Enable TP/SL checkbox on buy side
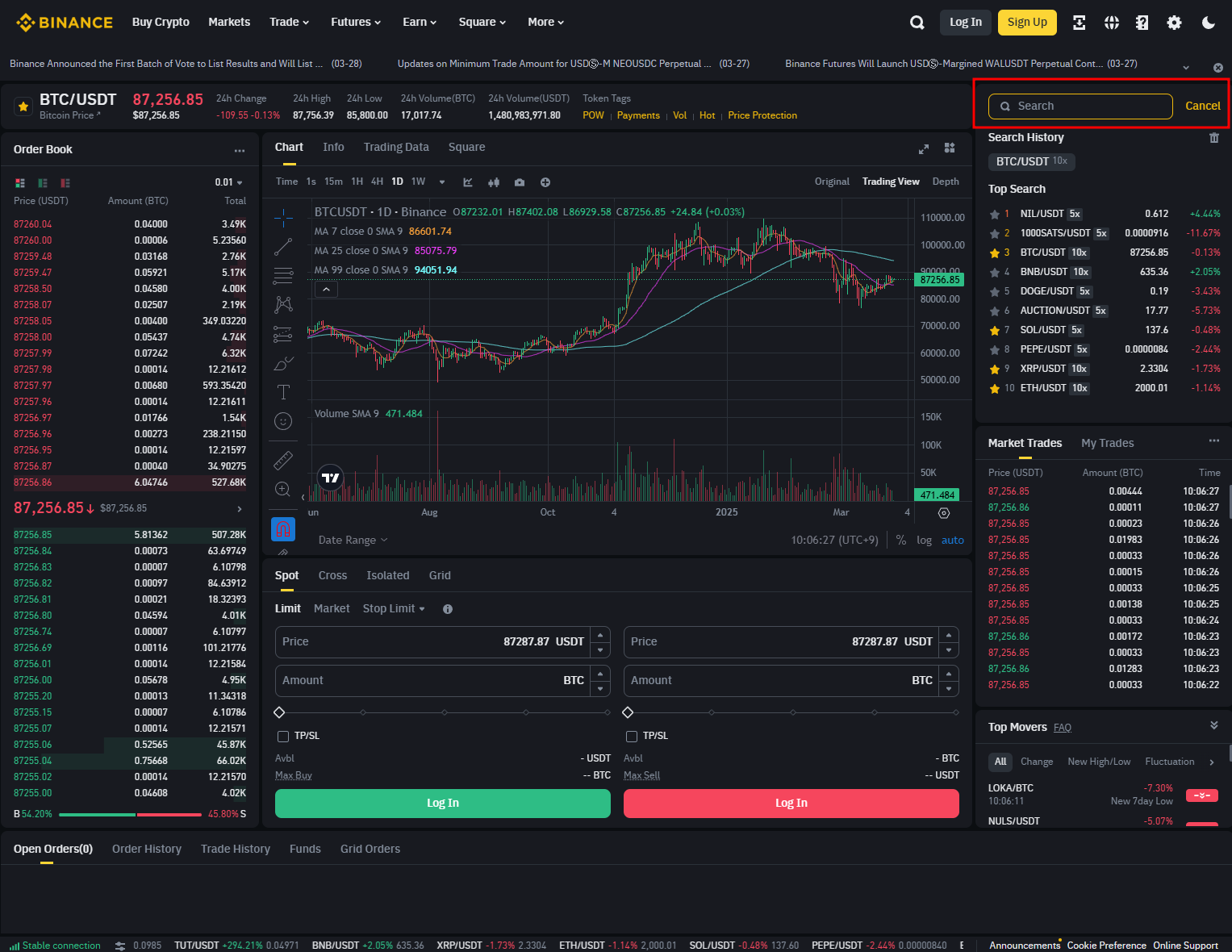Screen dimensions: 1232x952 (x=283, y=736)
